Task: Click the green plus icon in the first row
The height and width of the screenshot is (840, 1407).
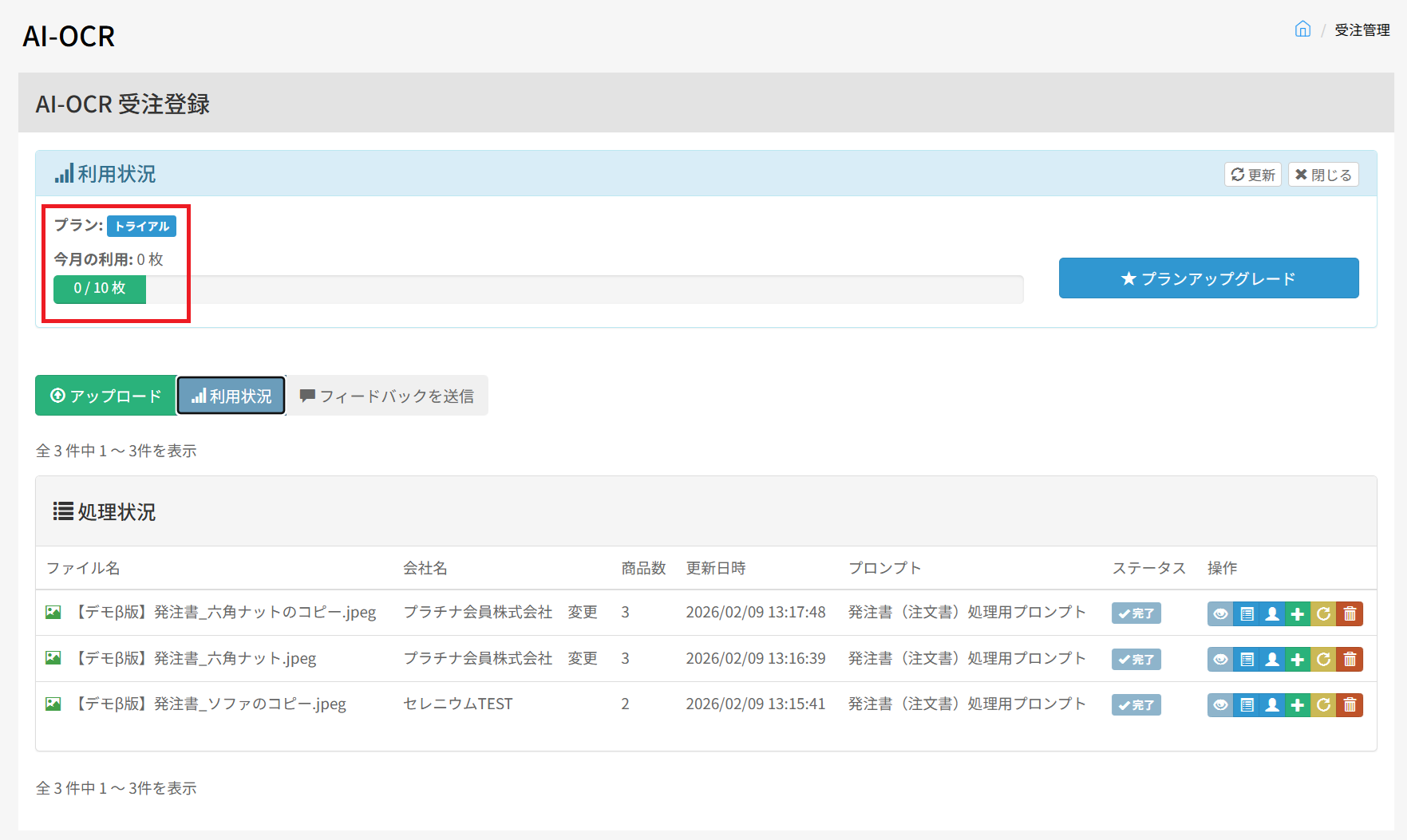Action: [x=1298, y=613]
